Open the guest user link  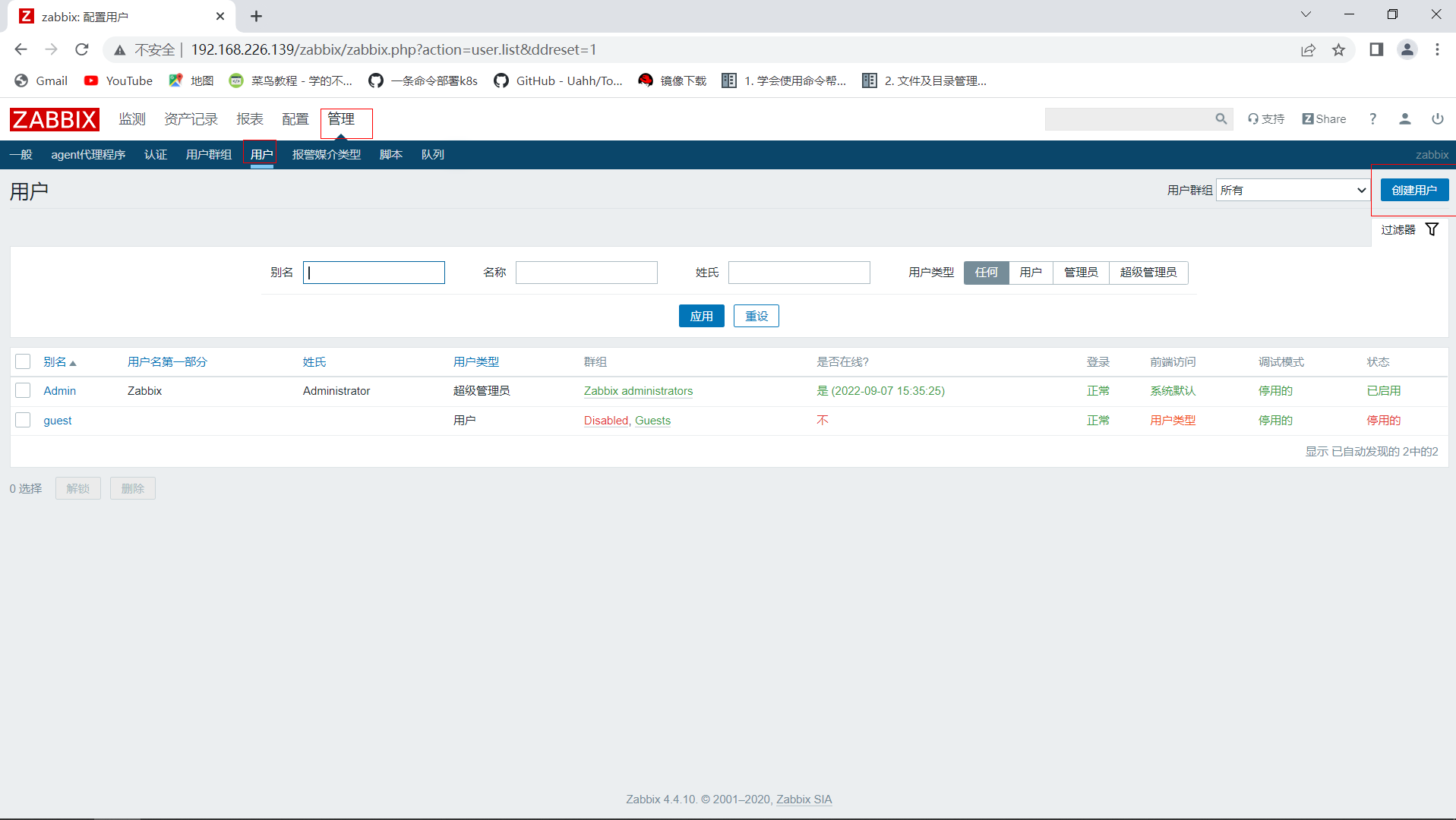coord(58,421)
